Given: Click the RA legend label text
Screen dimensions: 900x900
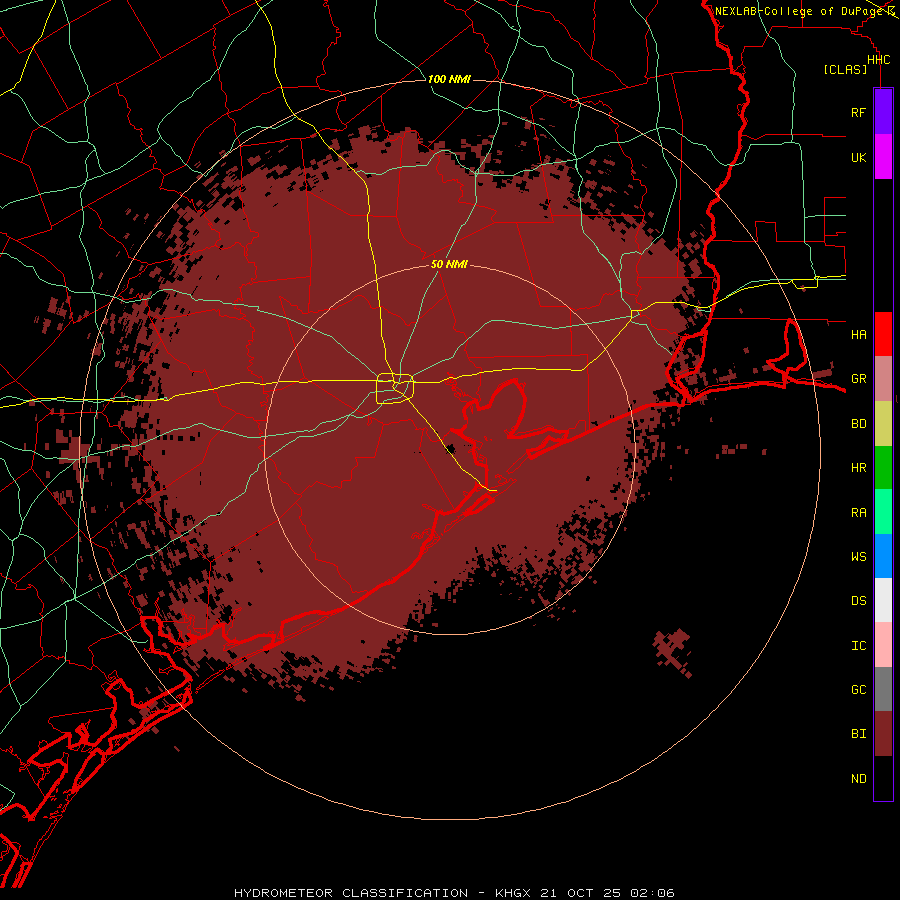Looking at the screenshot, I should point(858,512).
